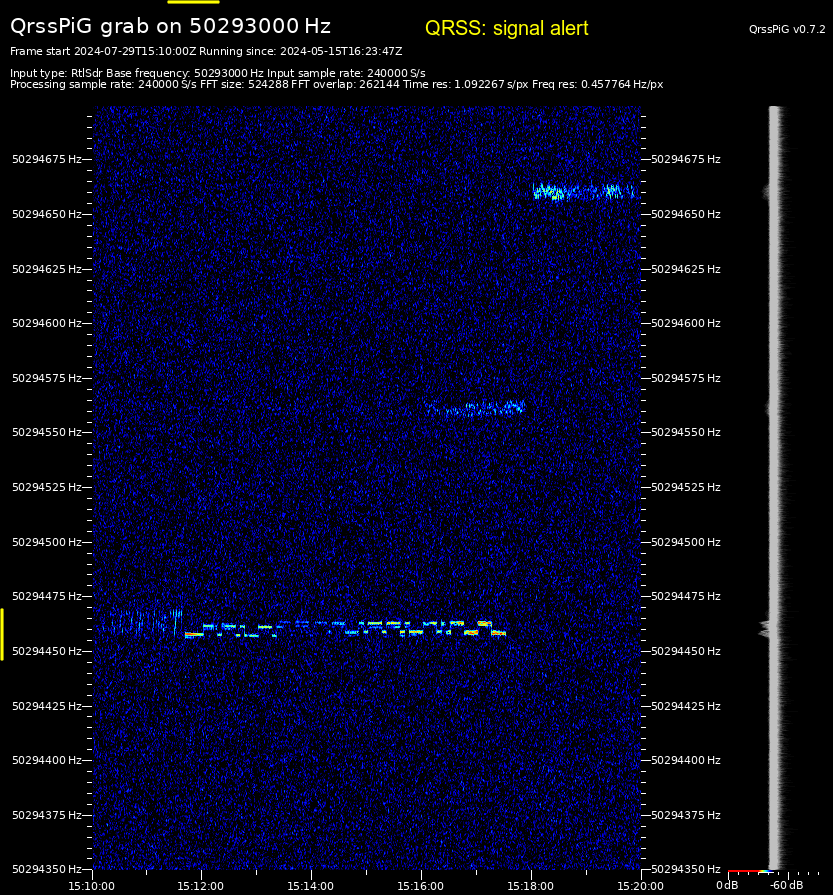Click the 50294625 Hz label on left axis

pyautogui.click(x=47, y=269)
